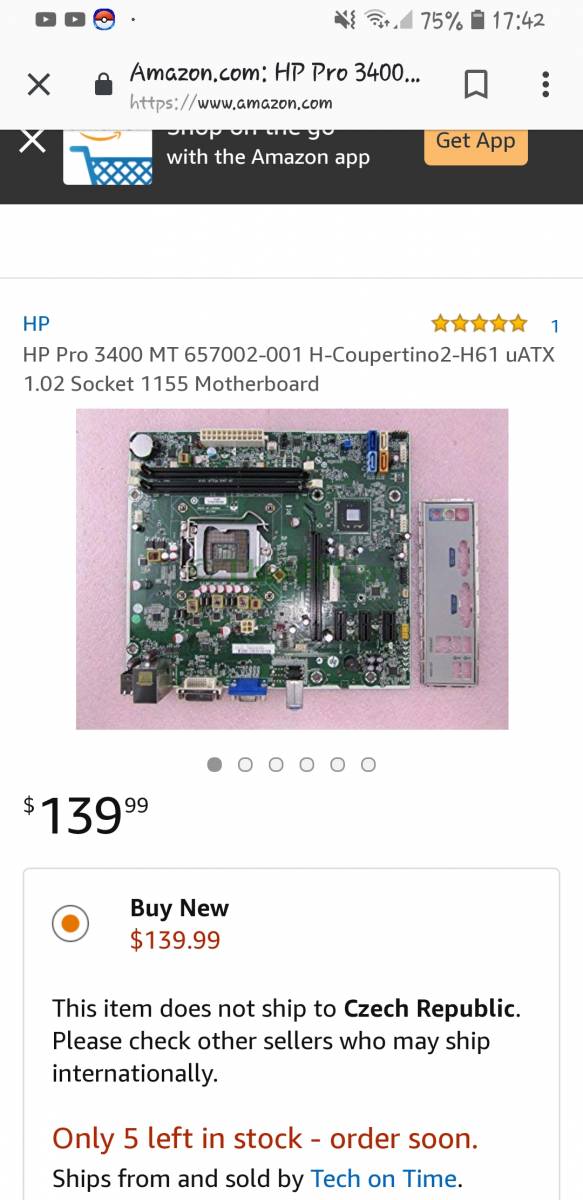Tap the battery status icon
Screen dimensions: 583x1200
[x=477, y=19]
